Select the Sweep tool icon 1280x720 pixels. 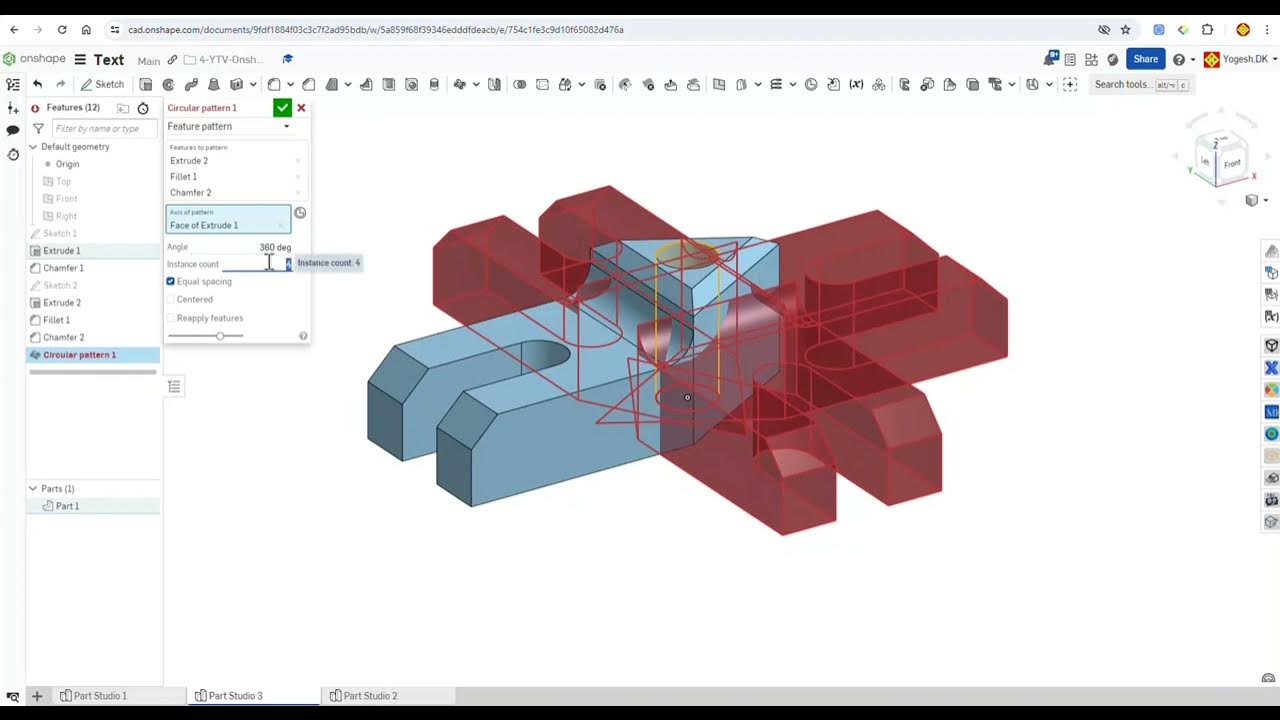point(191,85)
